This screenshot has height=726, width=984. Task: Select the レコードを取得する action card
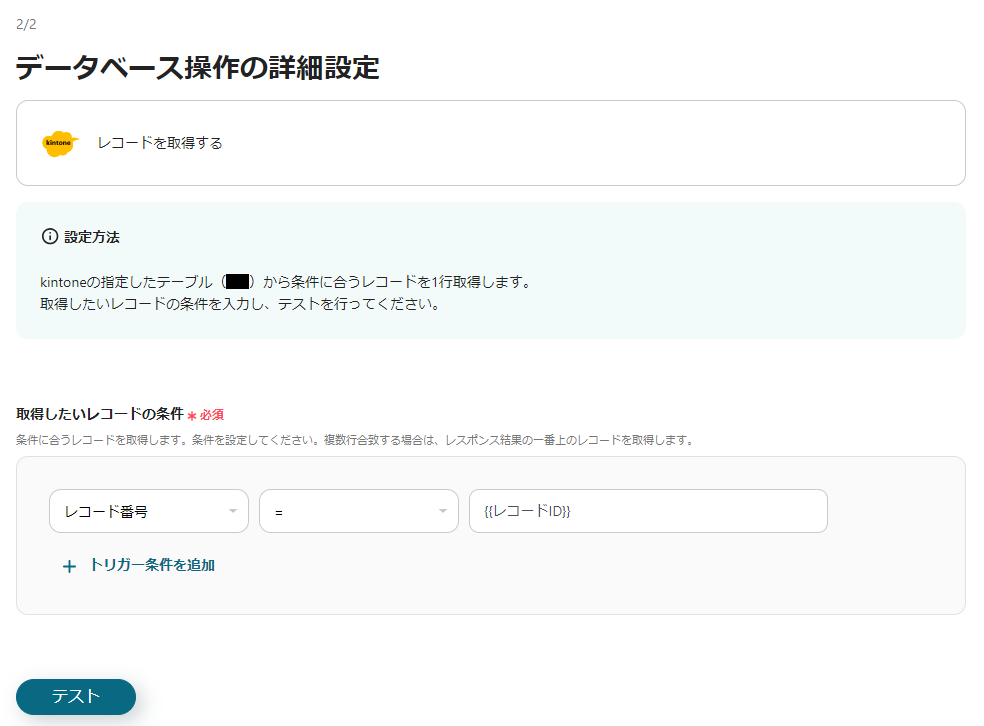click(x=492, y=143)
